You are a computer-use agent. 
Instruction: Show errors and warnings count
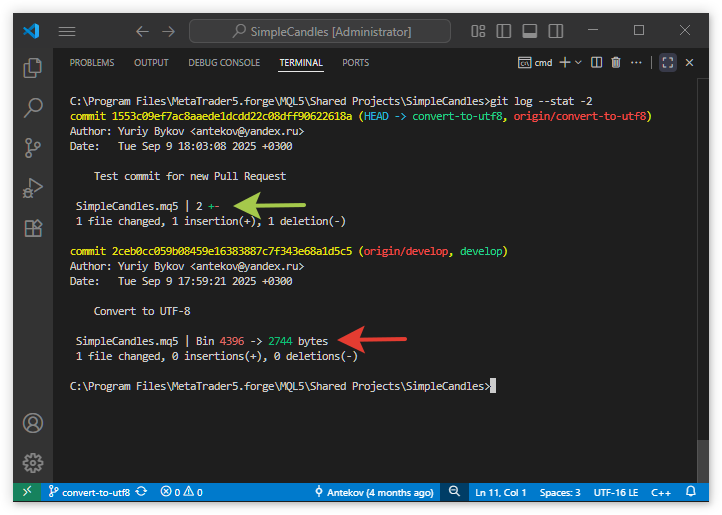(181, 492)
